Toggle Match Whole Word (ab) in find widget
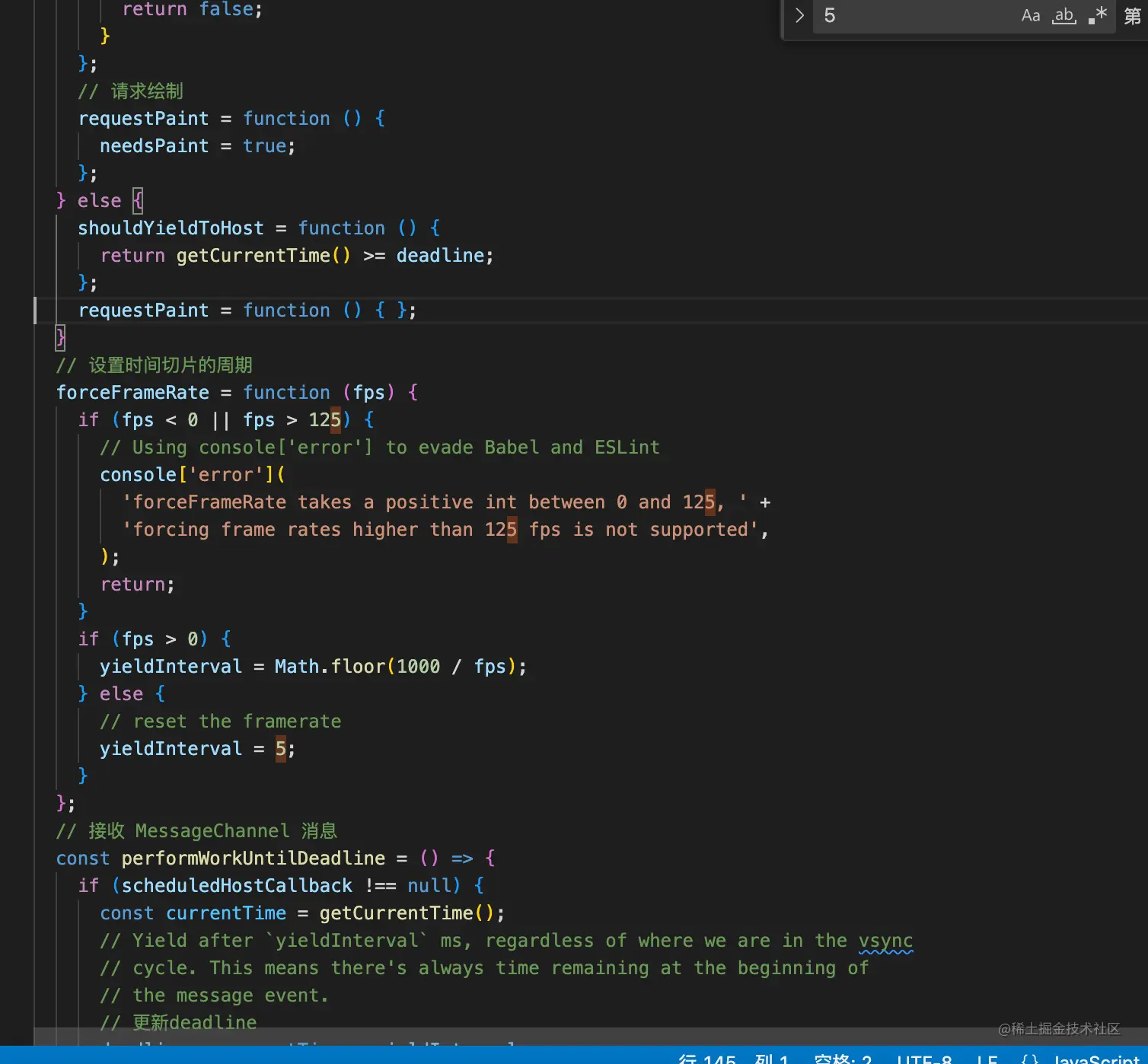This screenshot has height=1064, width=1148. [x=1063, y=15]
